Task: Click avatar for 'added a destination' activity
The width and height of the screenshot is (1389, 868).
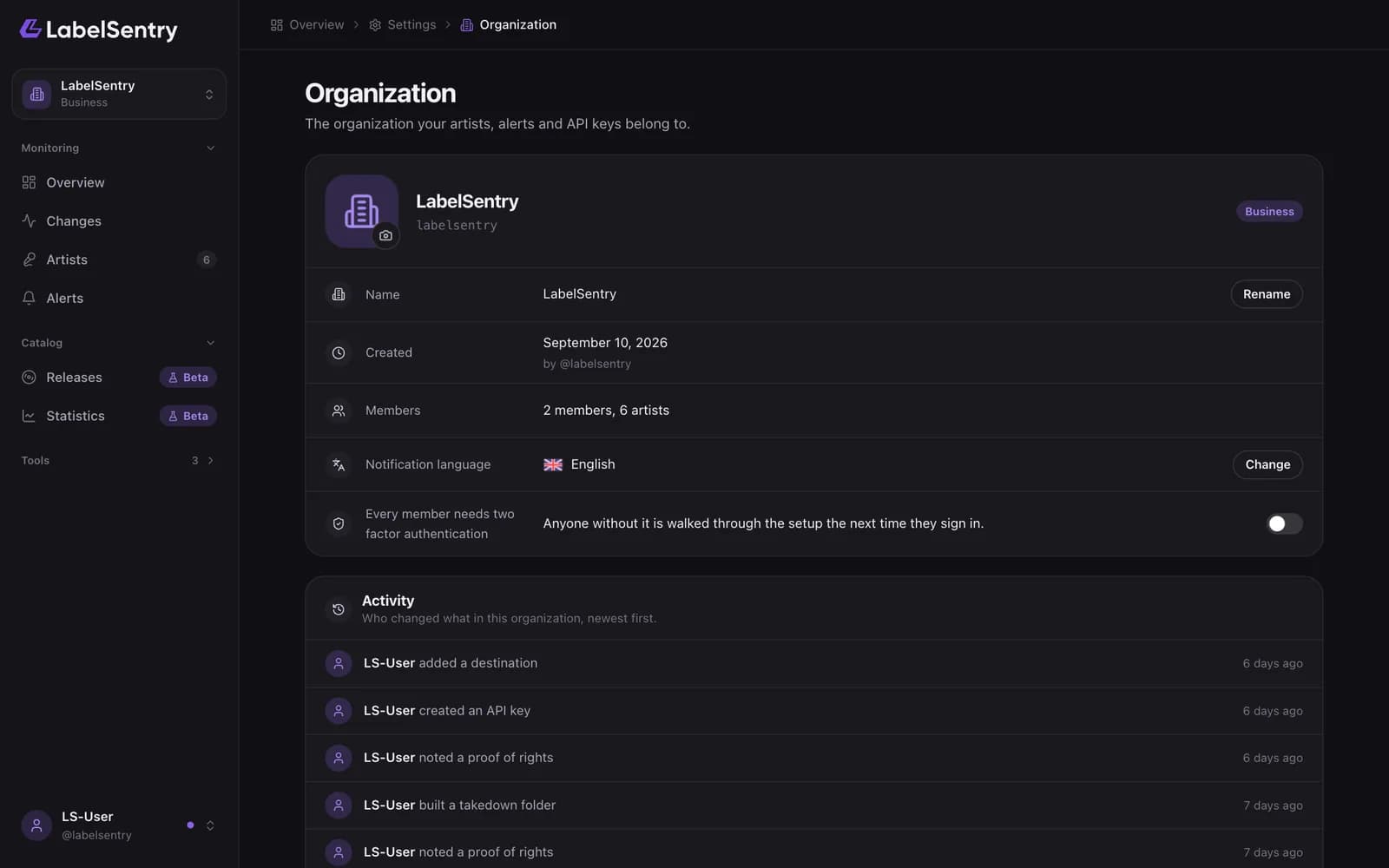Action: [339, 663]
